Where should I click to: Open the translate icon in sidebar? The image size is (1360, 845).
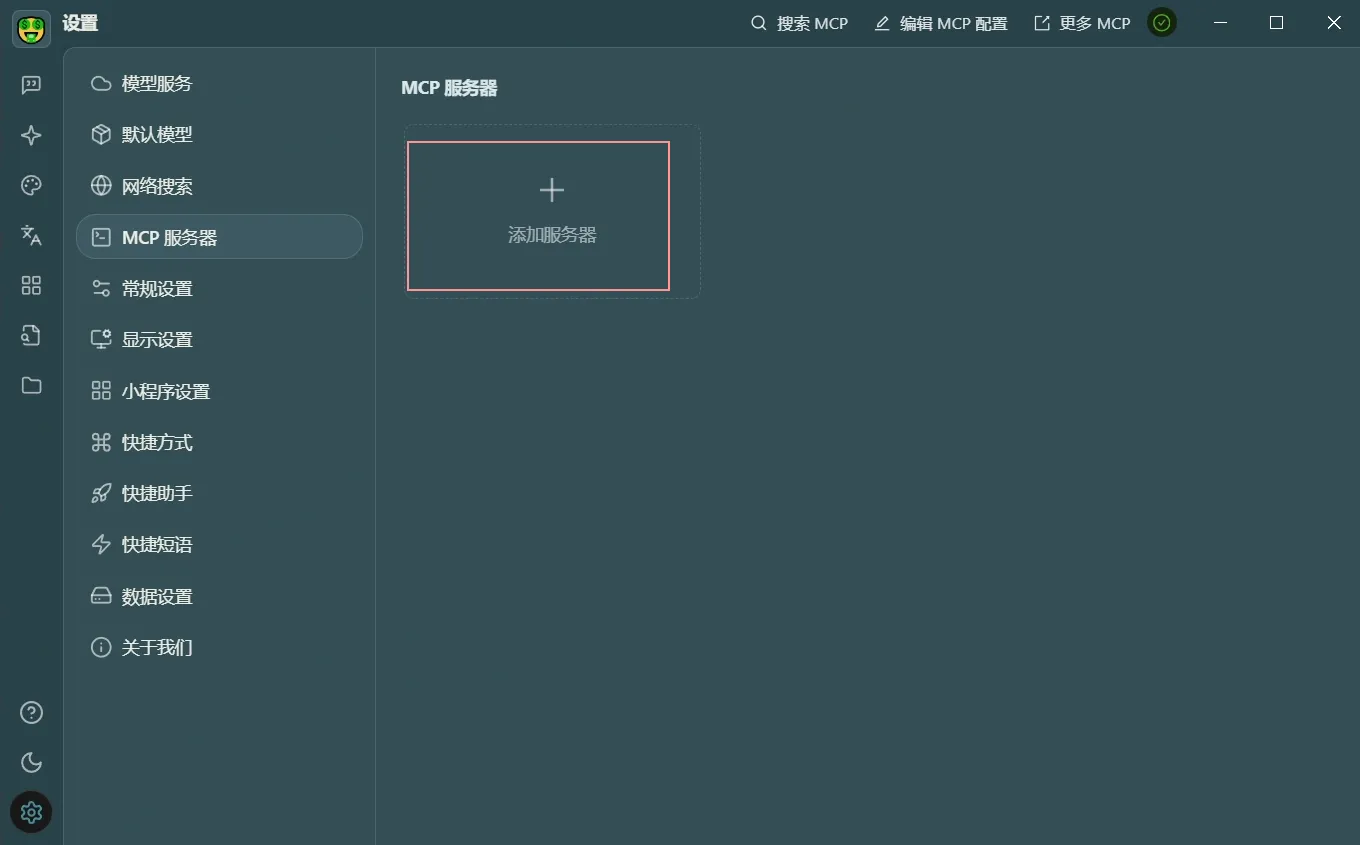(x=31, y=235)
